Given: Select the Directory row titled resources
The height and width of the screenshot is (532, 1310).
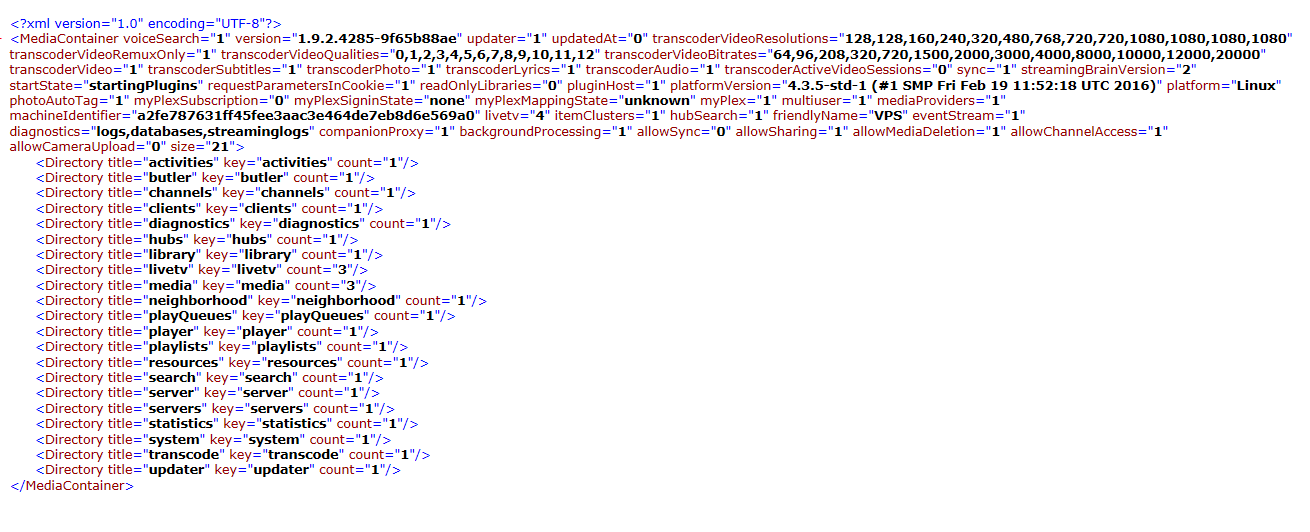Looking at the screenshot, I should coord(232,362).
